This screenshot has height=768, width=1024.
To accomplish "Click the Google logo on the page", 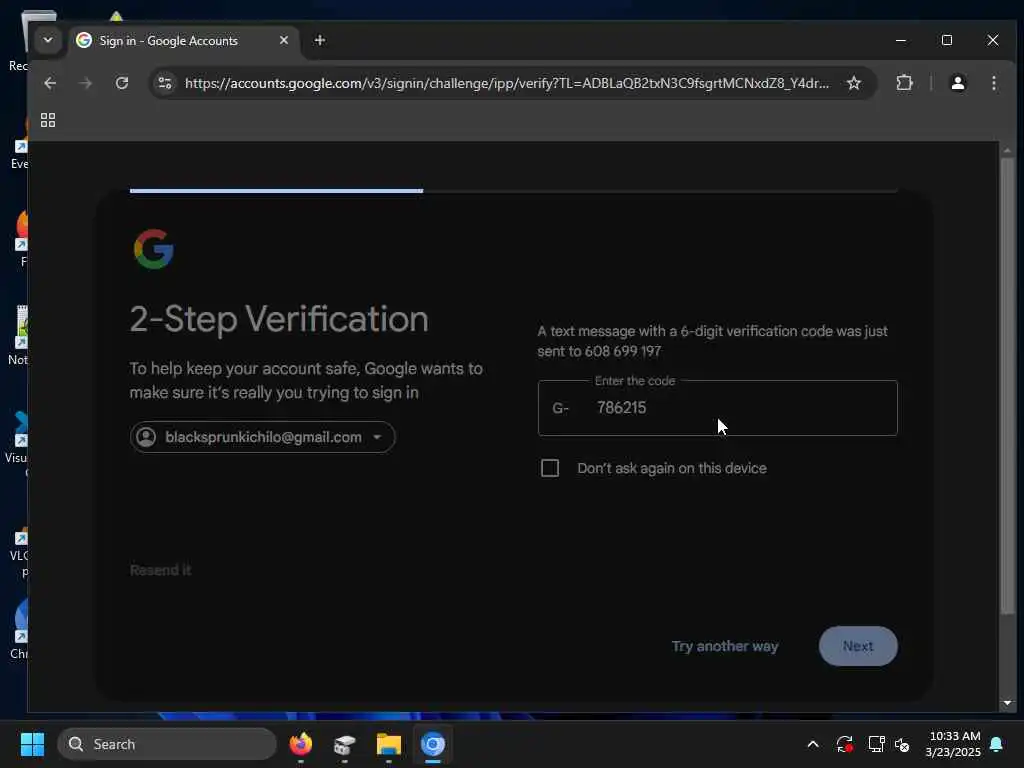I will pos(153,249).
